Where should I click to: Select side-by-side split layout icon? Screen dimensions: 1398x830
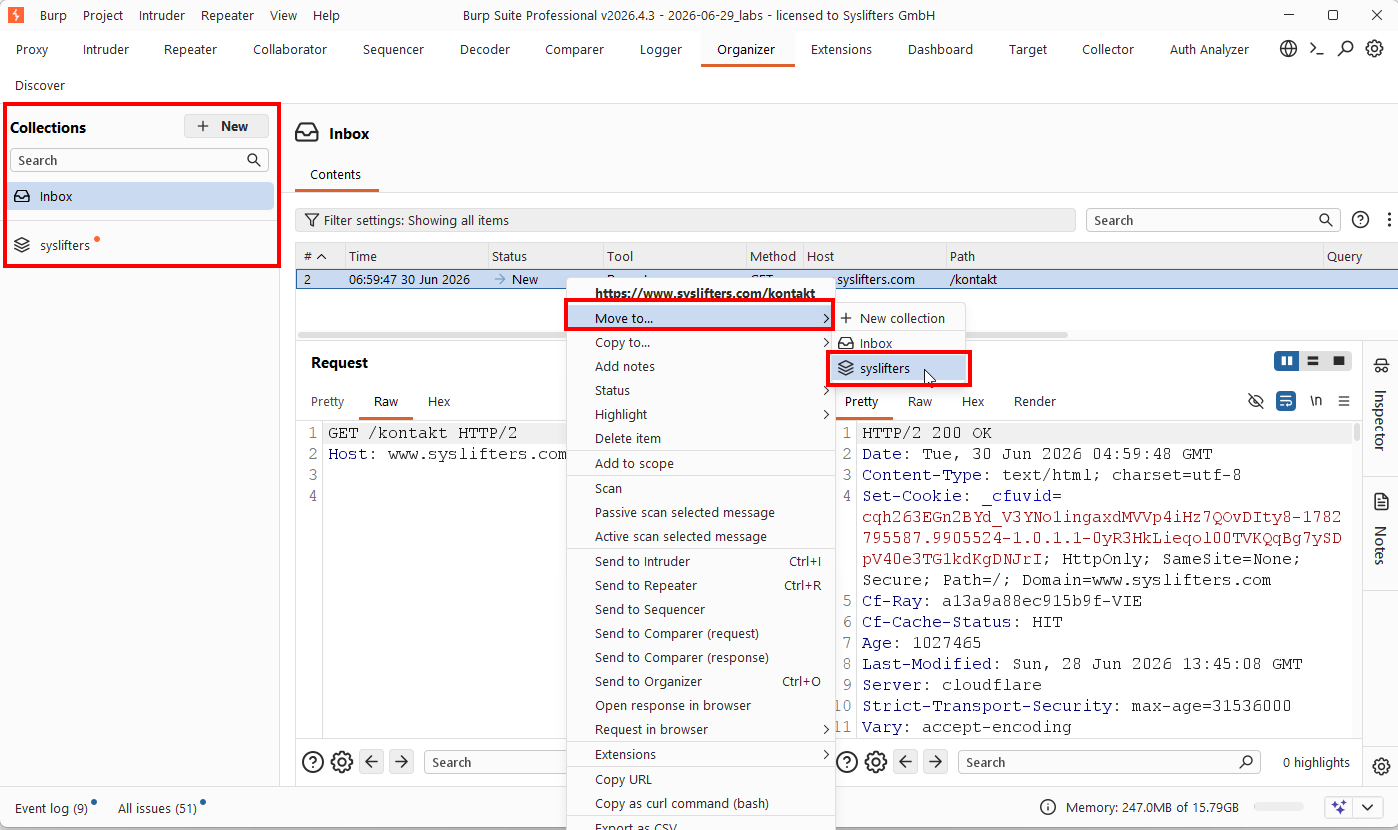(1287, 361)
